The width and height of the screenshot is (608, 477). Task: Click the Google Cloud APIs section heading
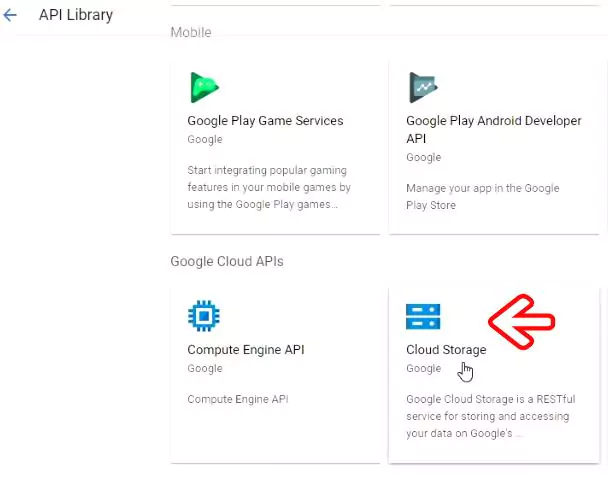point(226,261)
